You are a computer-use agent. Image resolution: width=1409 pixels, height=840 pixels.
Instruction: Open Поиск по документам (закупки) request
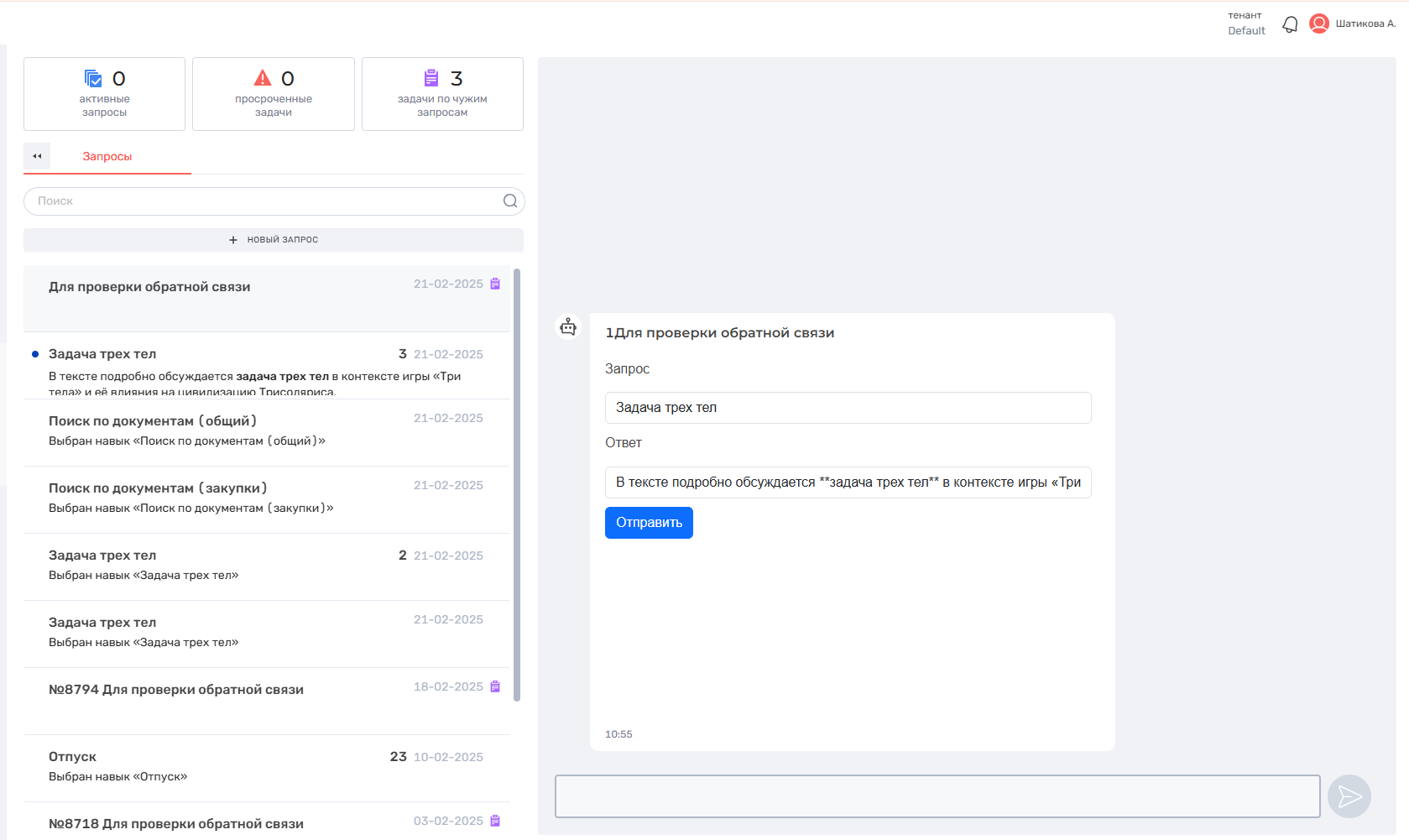267,500
